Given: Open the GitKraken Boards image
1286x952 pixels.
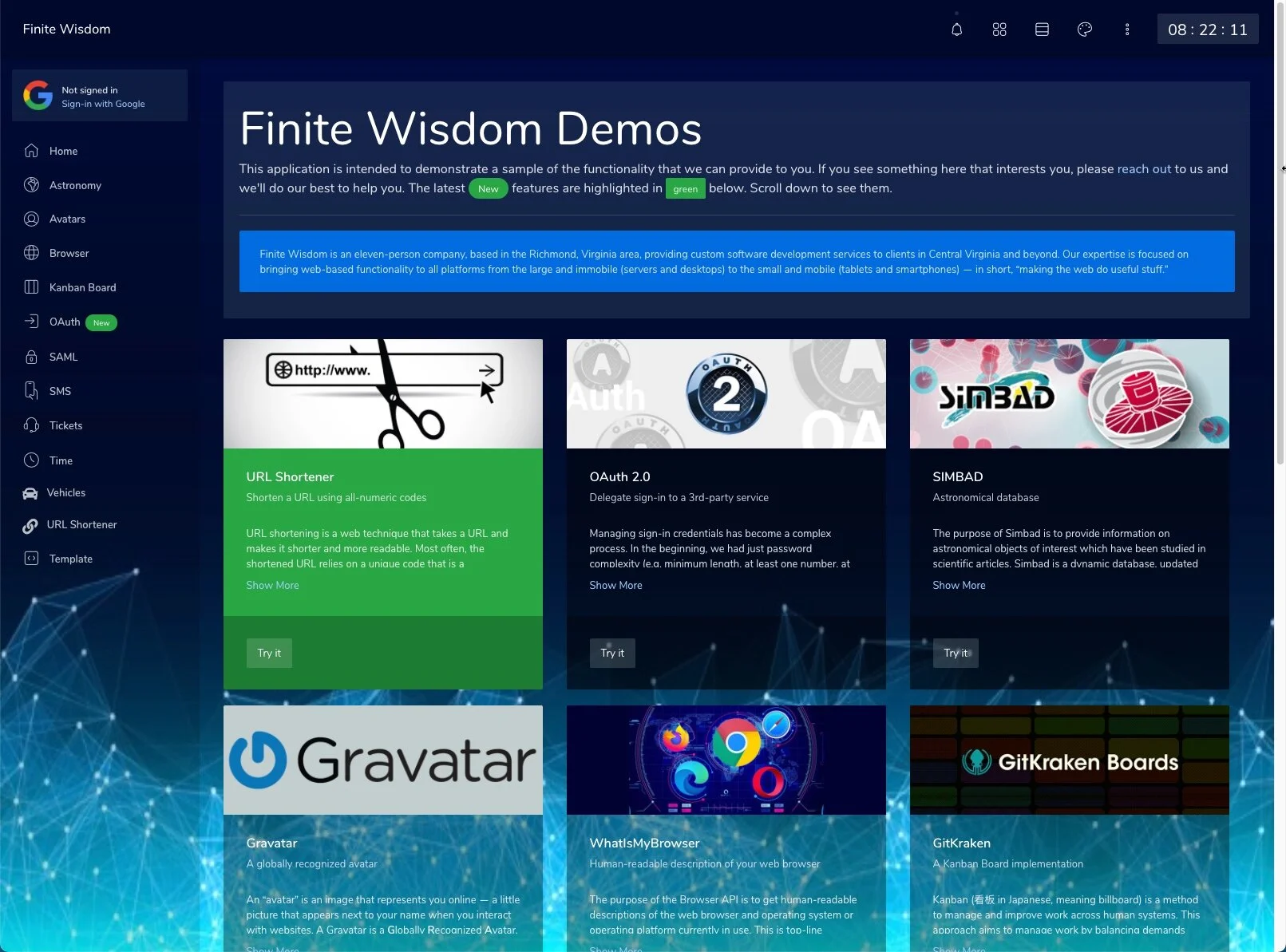Looking at the screenshot, I should click(1070, 760).
